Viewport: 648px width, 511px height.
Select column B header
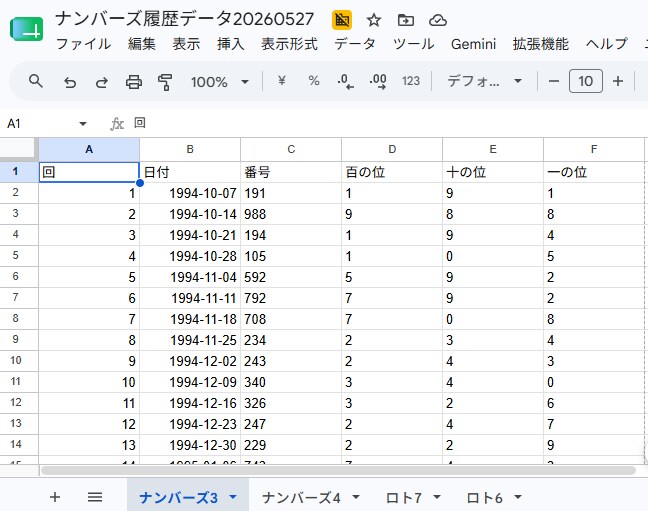(x=190, y=150)
